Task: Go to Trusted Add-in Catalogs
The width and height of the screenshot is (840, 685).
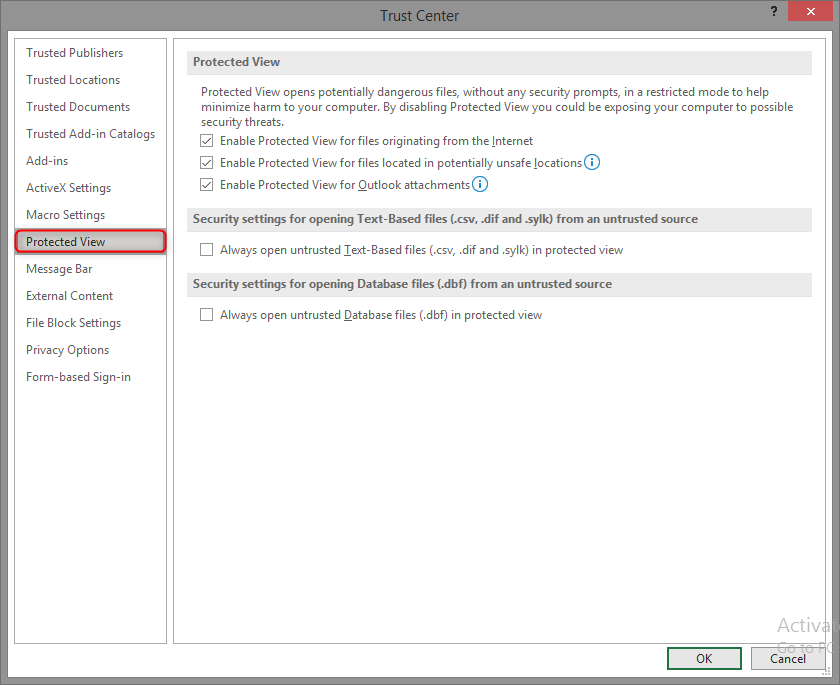Action: point(91,134)
